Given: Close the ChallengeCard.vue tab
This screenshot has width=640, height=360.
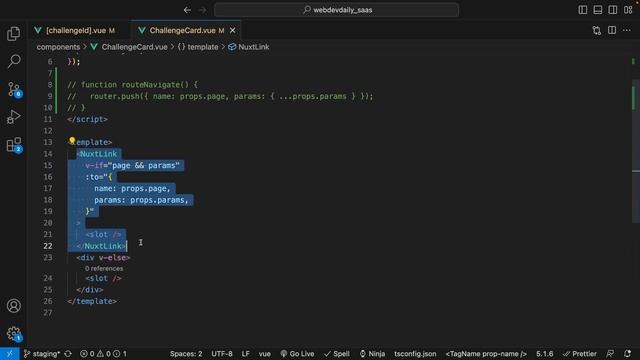Looking at the screenshot, I should 233,31.
